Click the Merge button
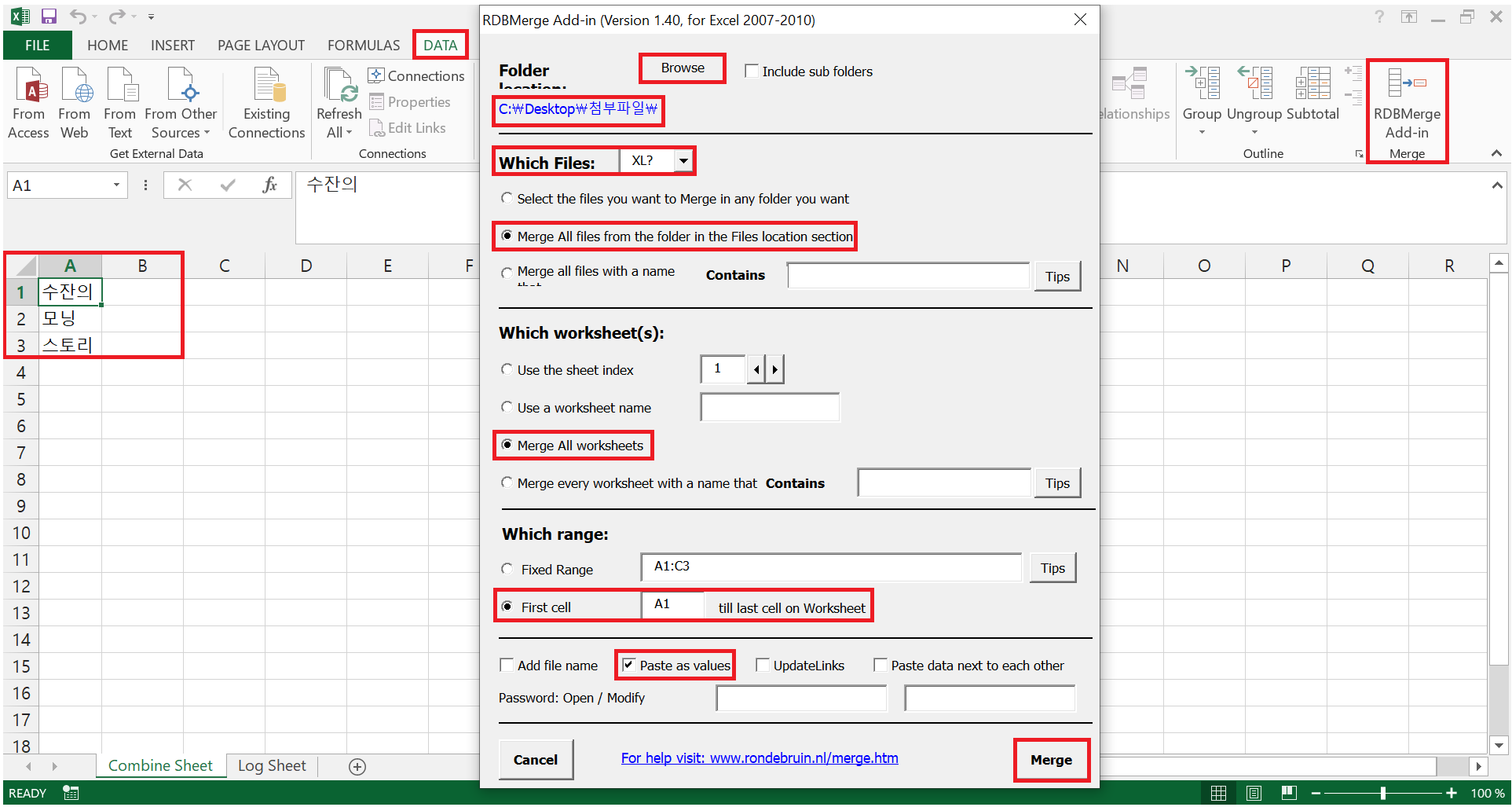This screenshot has height=807, width=1512. pyautogui.click(x=1051, y=760)
